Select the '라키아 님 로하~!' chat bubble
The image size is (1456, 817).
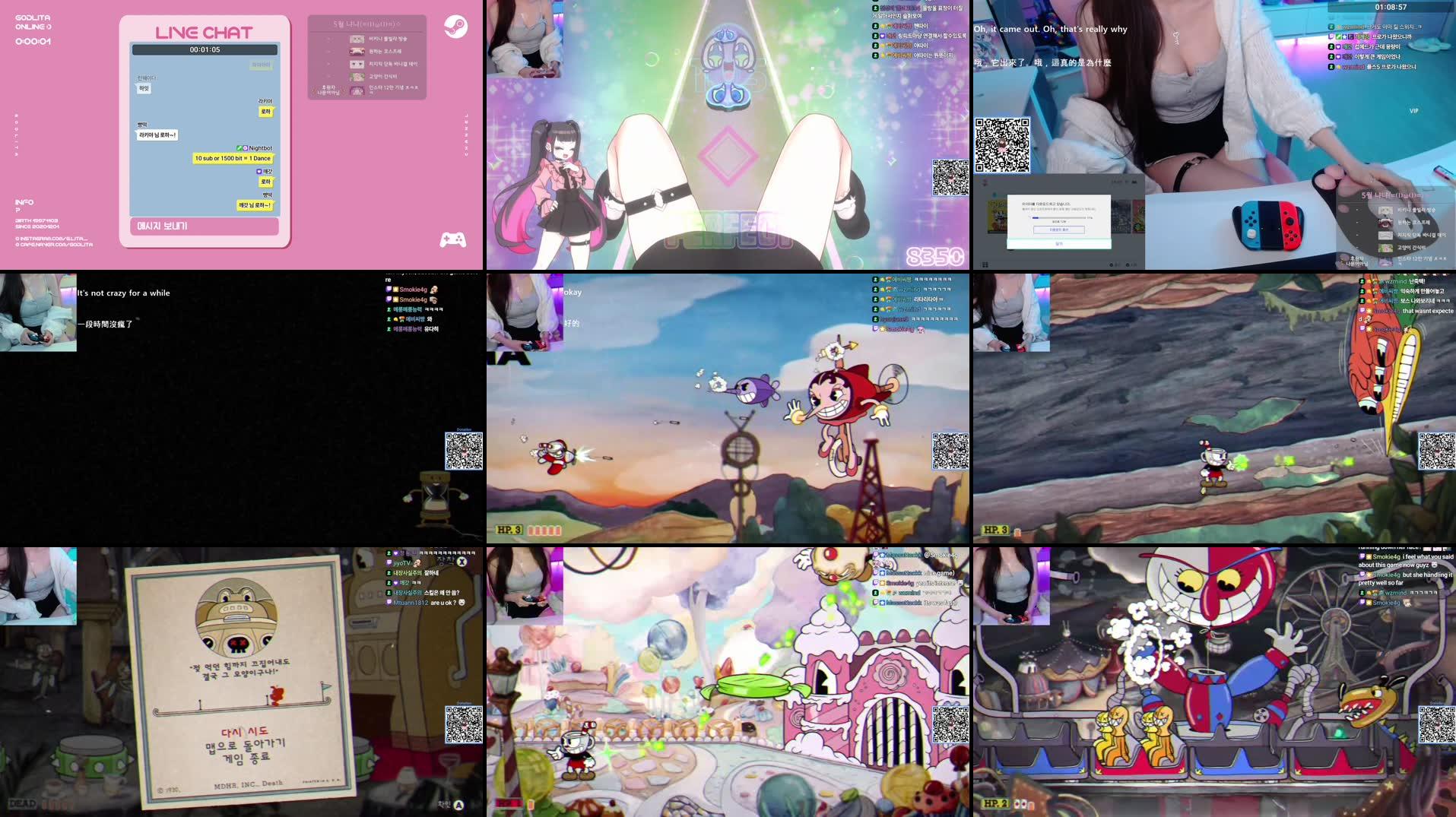tap(157, 135)
